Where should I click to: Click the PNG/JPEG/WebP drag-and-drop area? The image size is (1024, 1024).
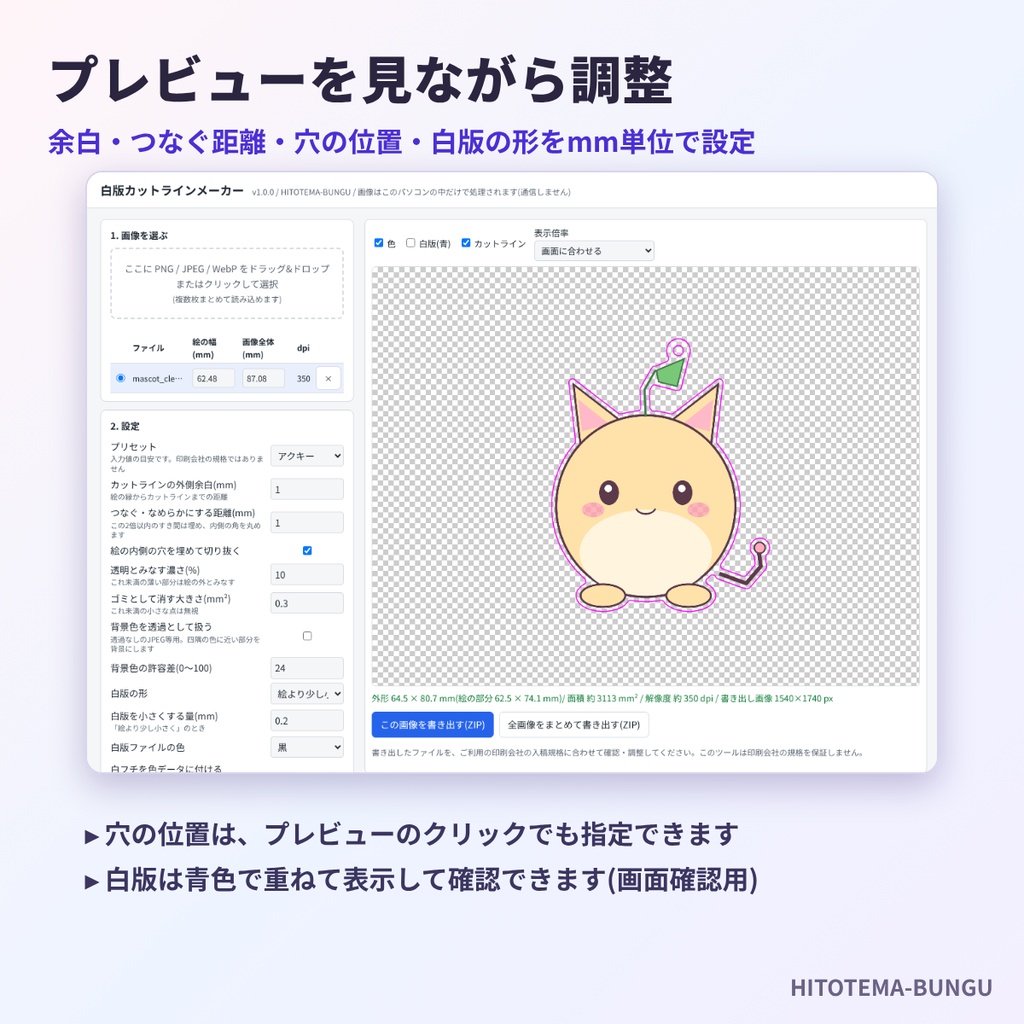(x=227, y=283)
